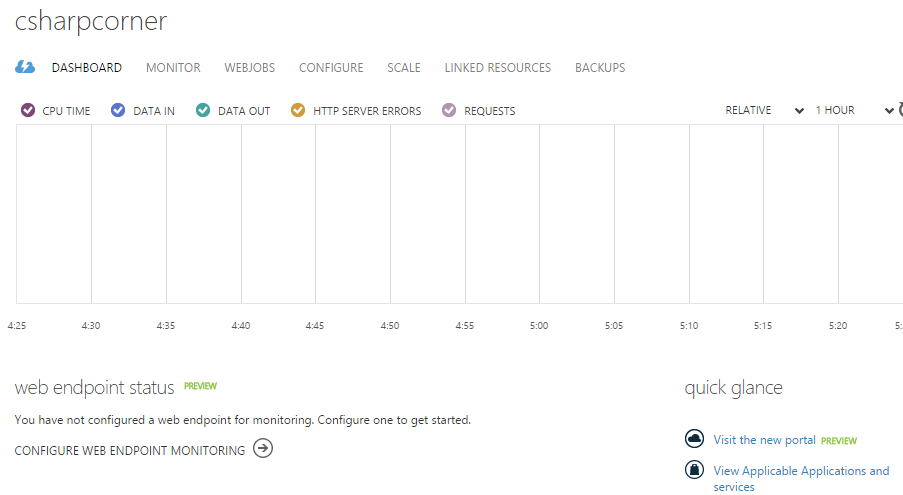Click the cloud icon beside new portal
Viewport: 903px width, 495px height.
(x=694, y=439)
